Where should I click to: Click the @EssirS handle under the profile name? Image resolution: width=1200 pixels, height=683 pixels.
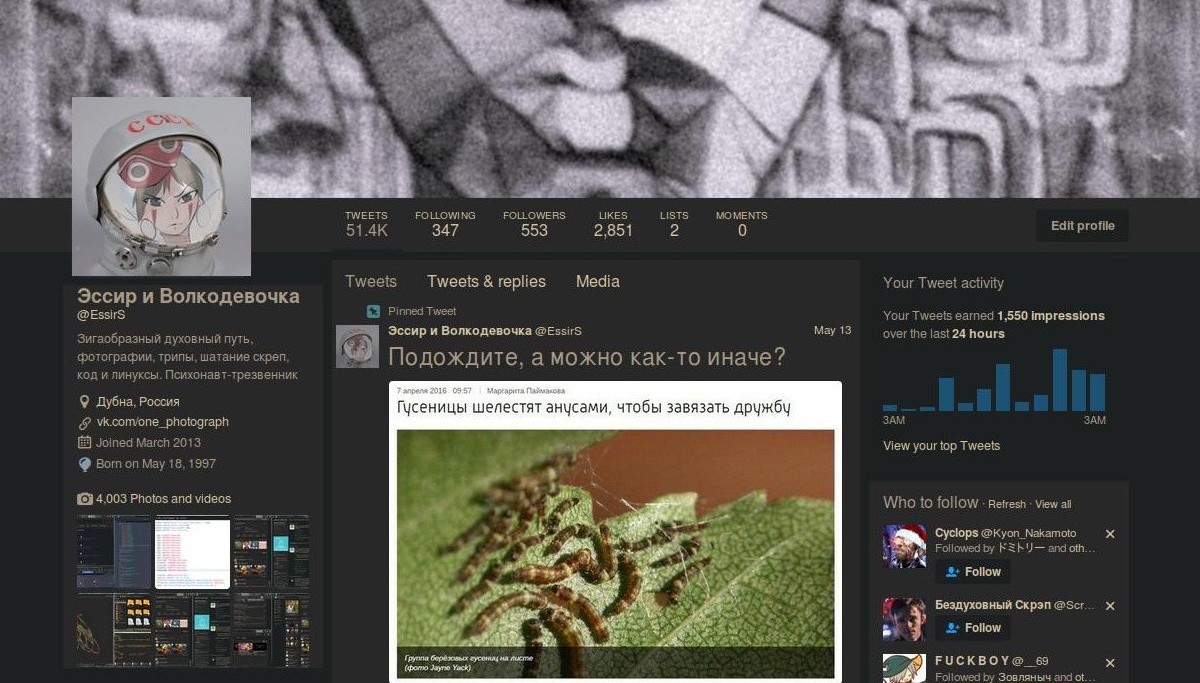coord(101,315)
